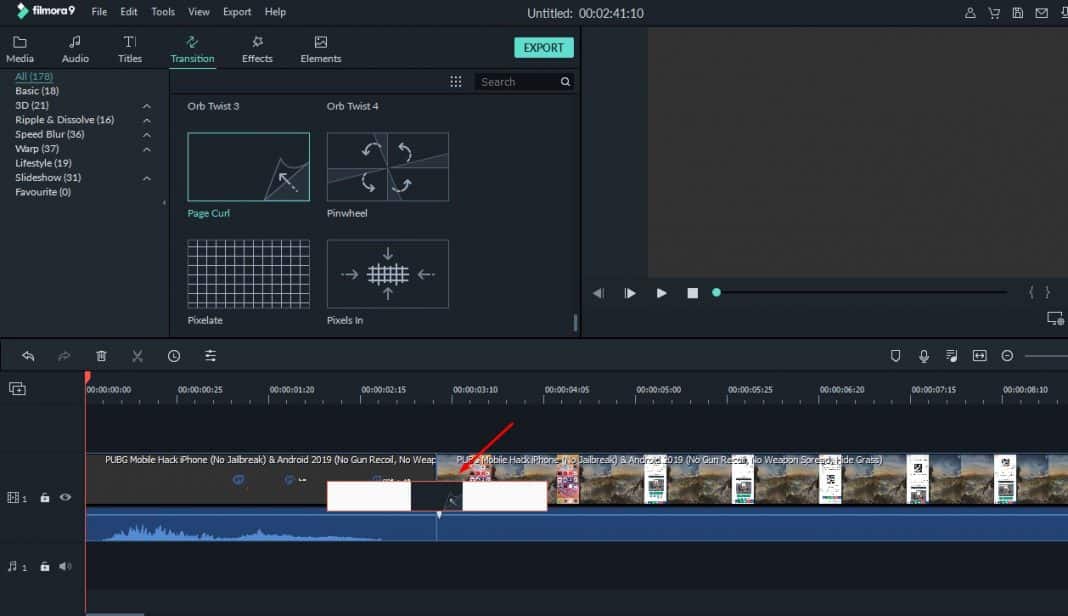Click the Orb Twist 3 label
Image resolution: width=1068 pixels, height=616 pixels.
[213, 106]
